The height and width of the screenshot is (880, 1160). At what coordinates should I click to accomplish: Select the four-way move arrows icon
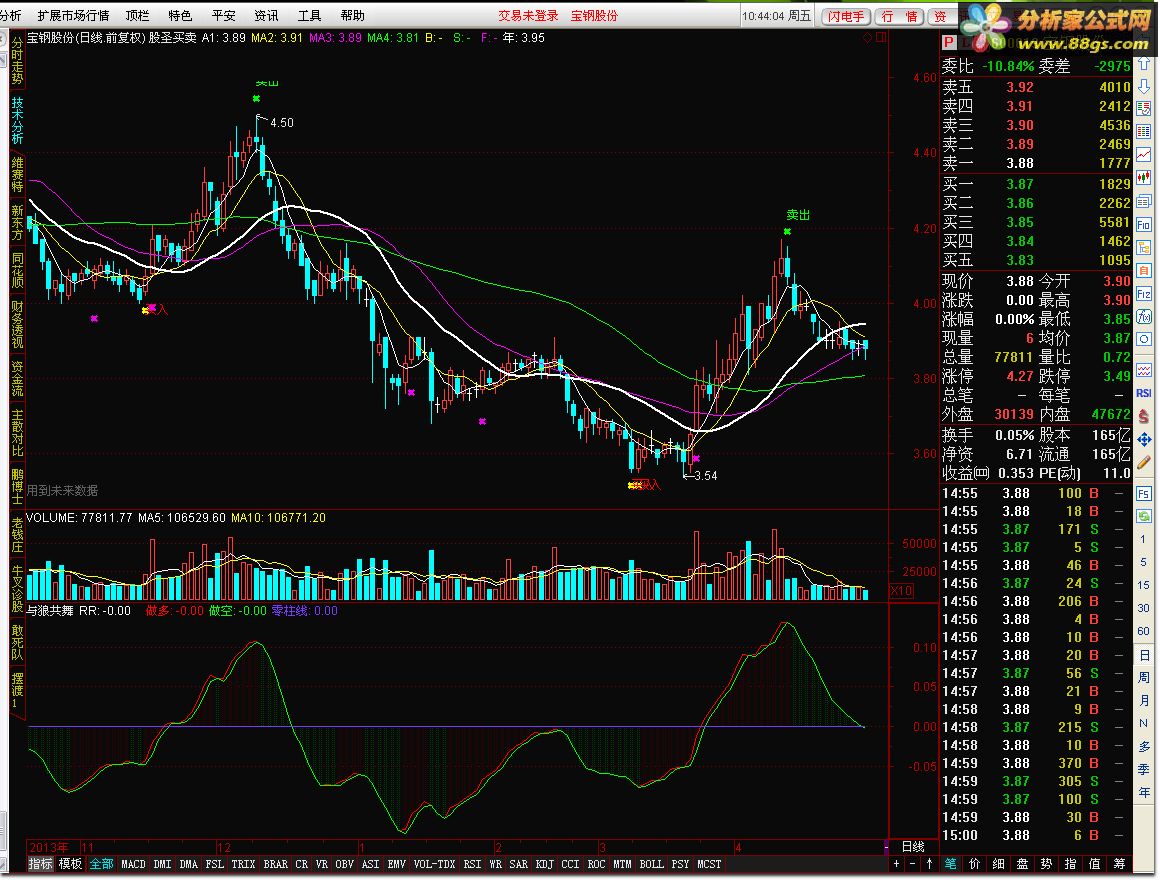pyautogui.click(x=1144, y=440)
